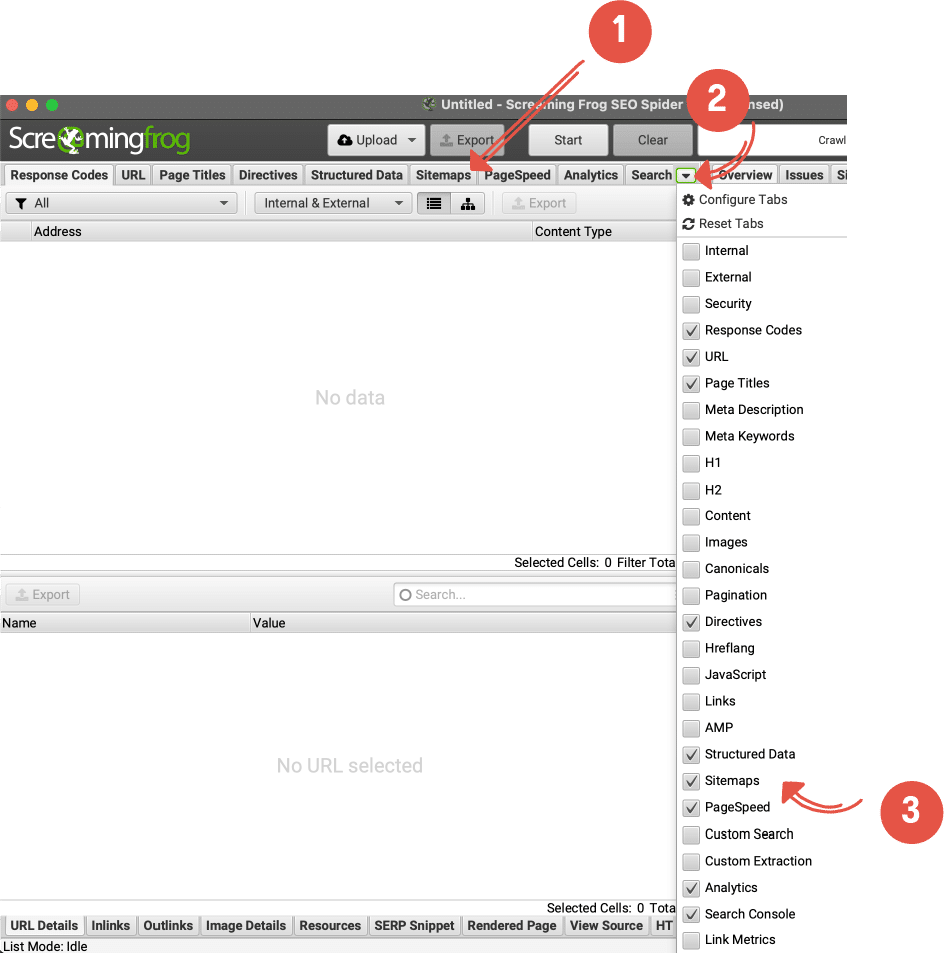Check the JavaScript option
Viewport: 944px width, 954px height.
click(x=691, y=675)
